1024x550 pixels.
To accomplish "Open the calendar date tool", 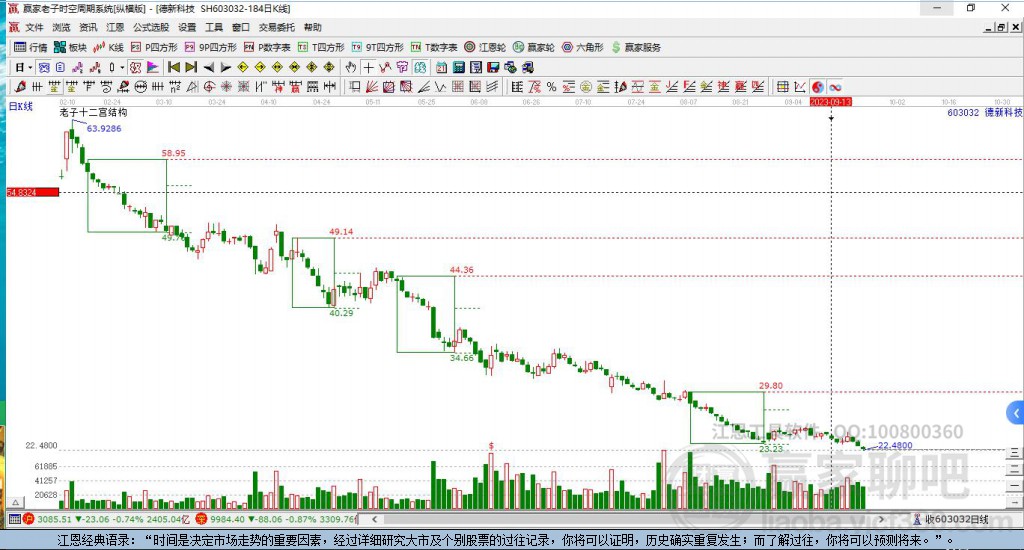I will [441, 67].
